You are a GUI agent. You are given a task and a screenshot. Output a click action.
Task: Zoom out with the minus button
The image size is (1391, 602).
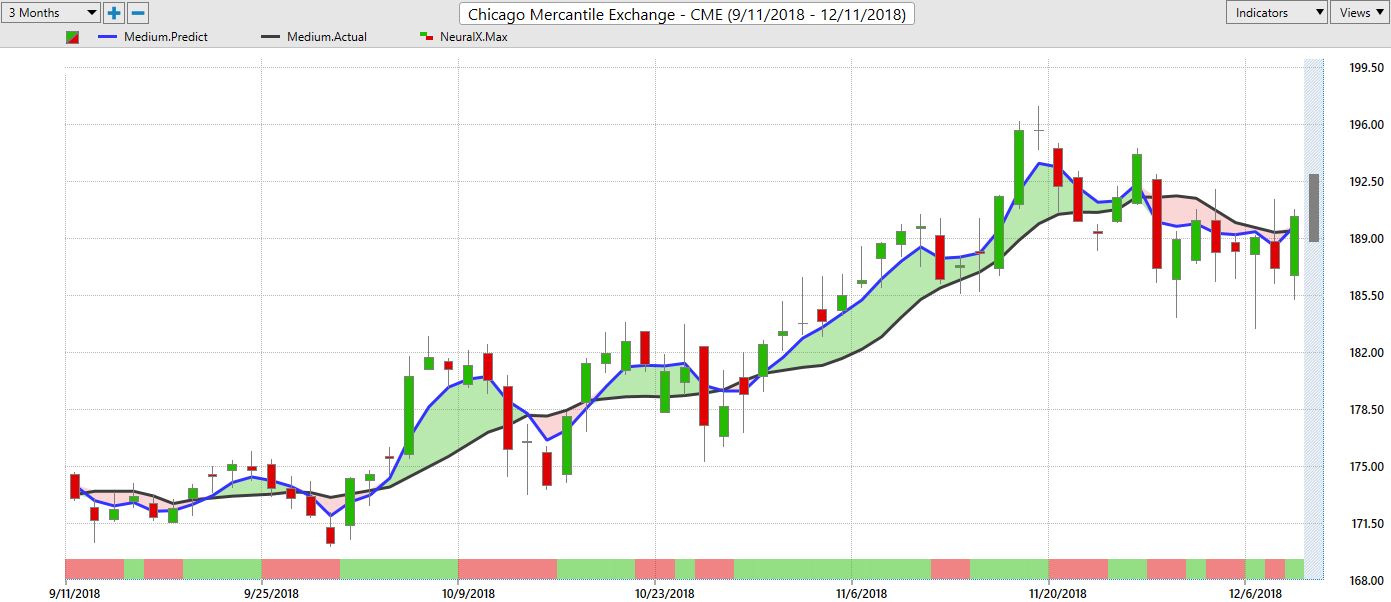(138, 13)
